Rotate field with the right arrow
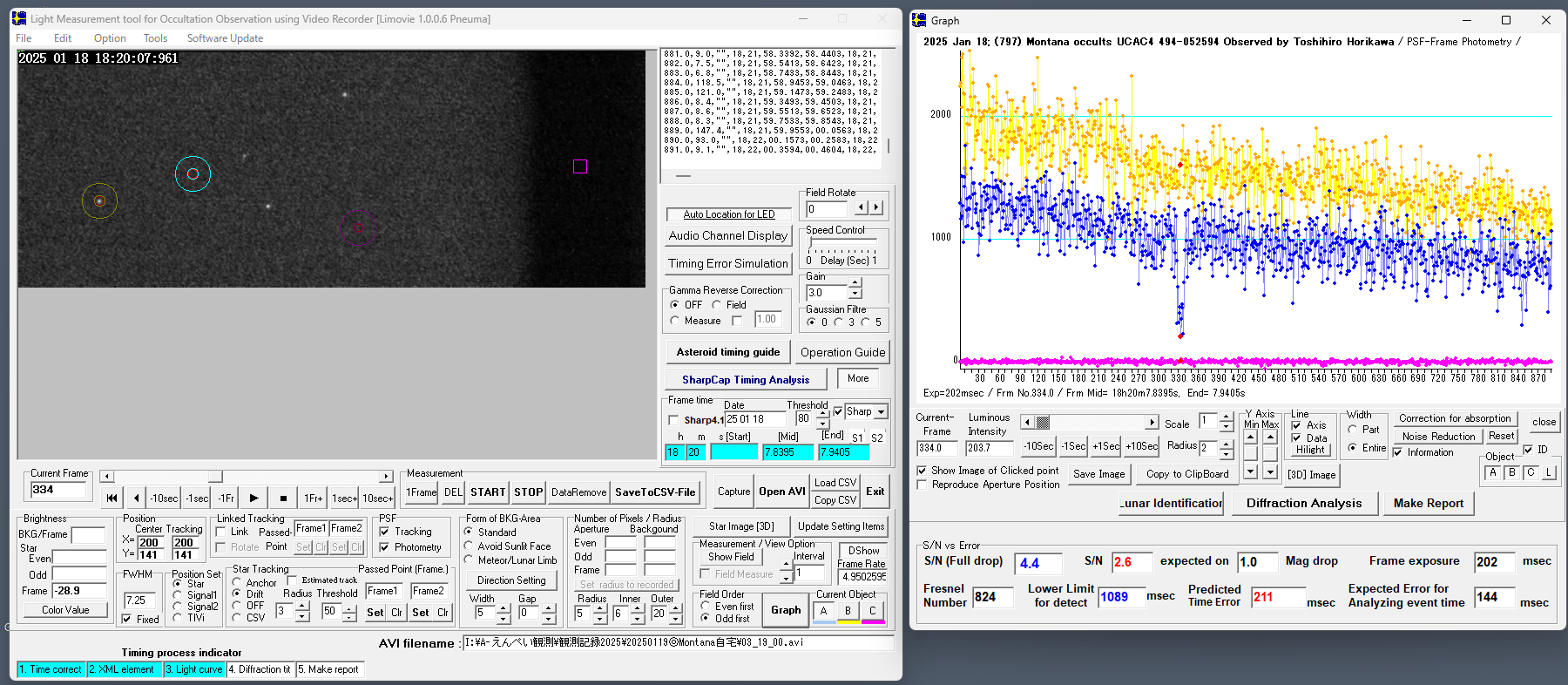 [x=876, y=208]
